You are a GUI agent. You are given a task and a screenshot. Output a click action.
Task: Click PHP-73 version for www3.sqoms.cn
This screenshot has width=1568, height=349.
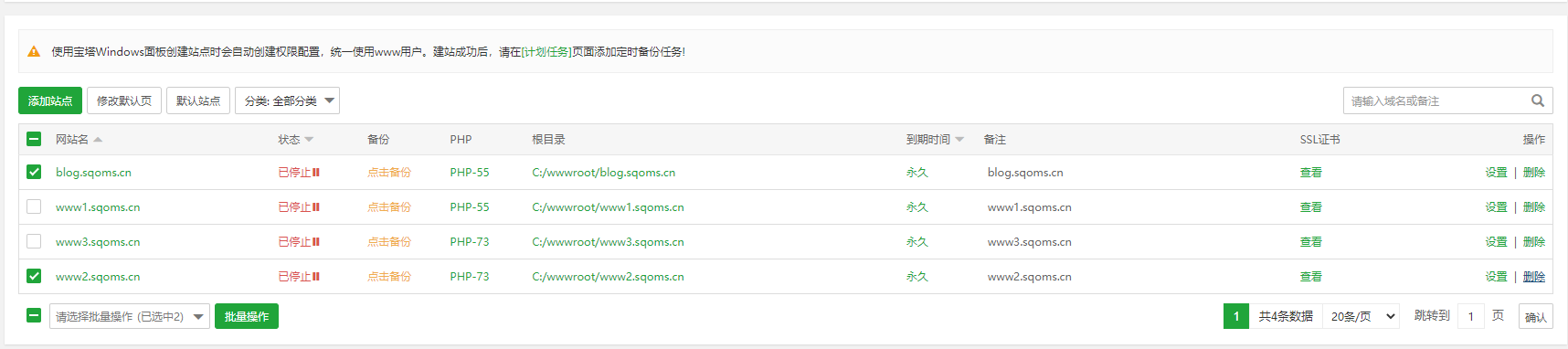click(x=470, y=242)
